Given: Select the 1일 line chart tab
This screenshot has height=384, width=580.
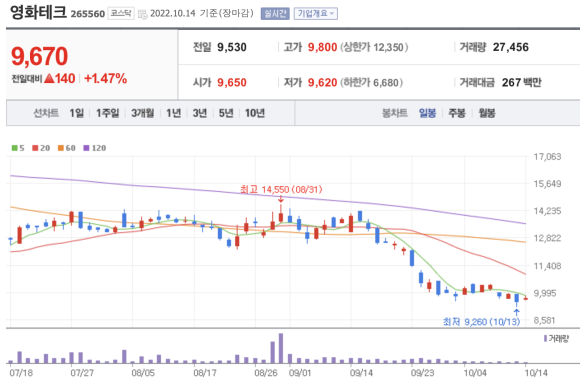Looking at the screenshot, I should (77, 113).
